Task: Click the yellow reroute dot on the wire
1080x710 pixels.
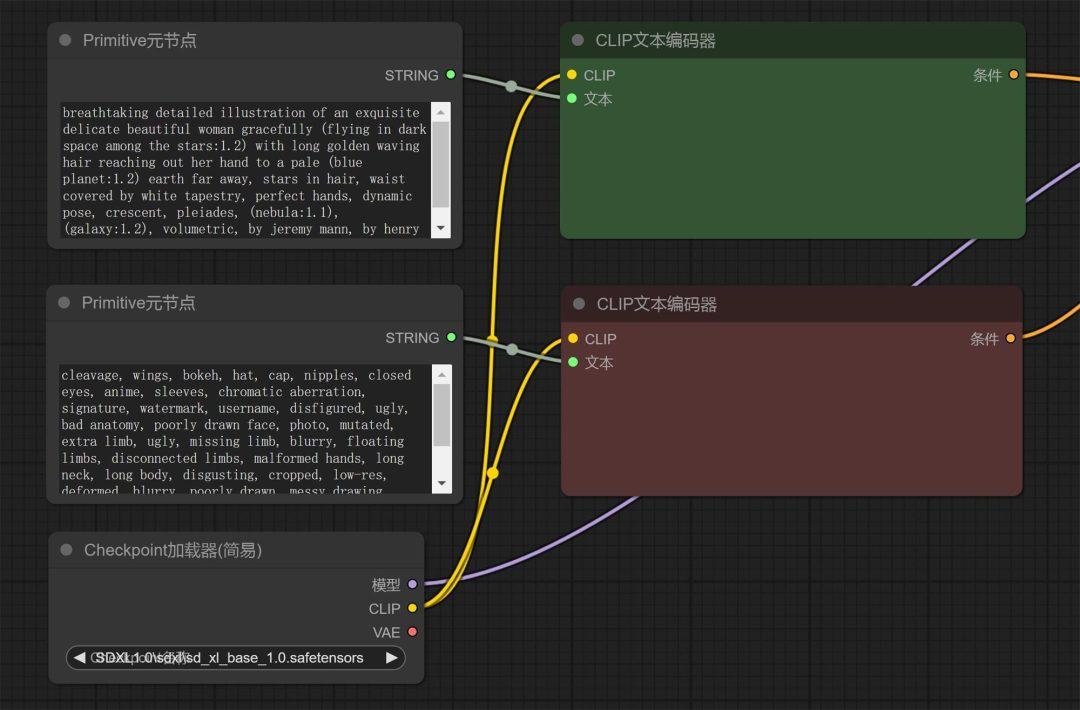Action: [492, 472]
